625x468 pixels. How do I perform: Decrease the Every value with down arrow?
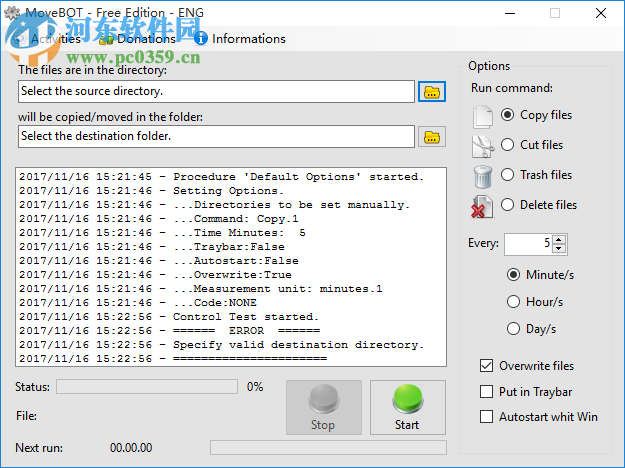[559, 248]
